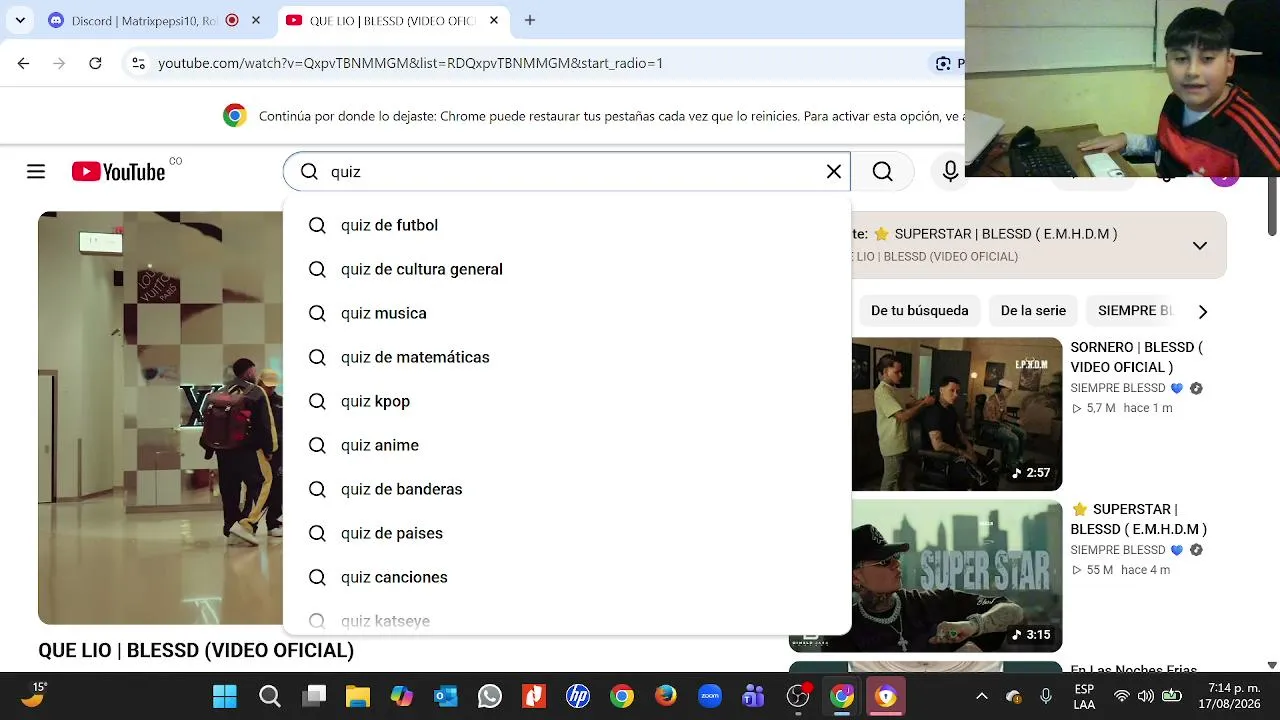Open Microsoft Teams from the taskbar
Image resolution: width=1280 pixels, height=720 pixels.
[754, 696]
